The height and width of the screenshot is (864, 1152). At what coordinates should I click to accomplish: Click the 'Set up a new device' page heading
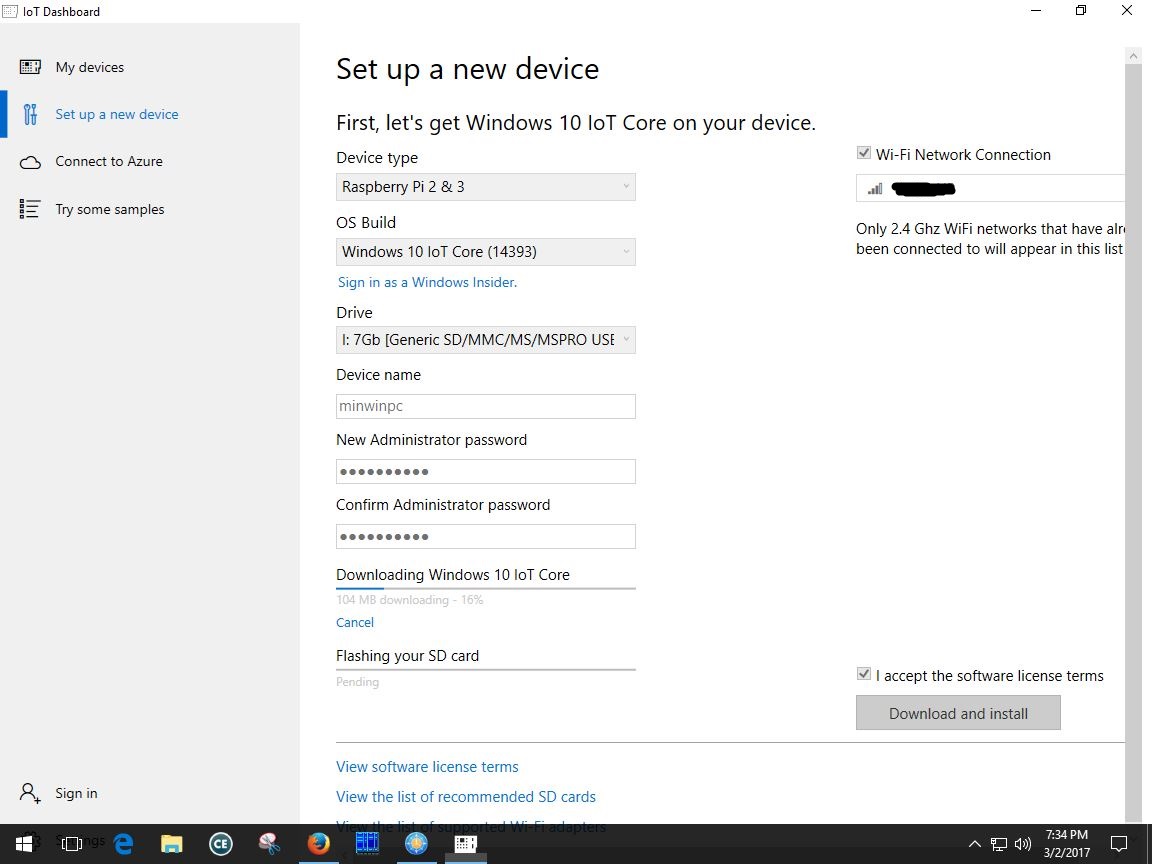click(x=467, y=69)
